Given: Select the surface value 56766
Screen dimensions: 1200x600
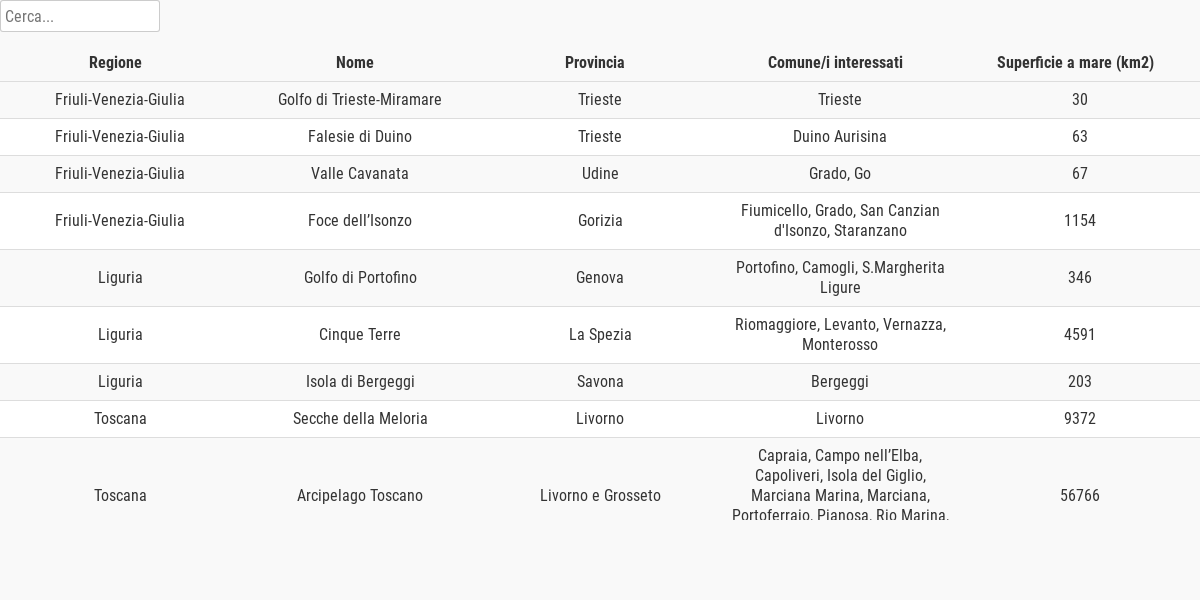Looking at the screenshot, I should pyautogui.click(x=1080, y=496).
